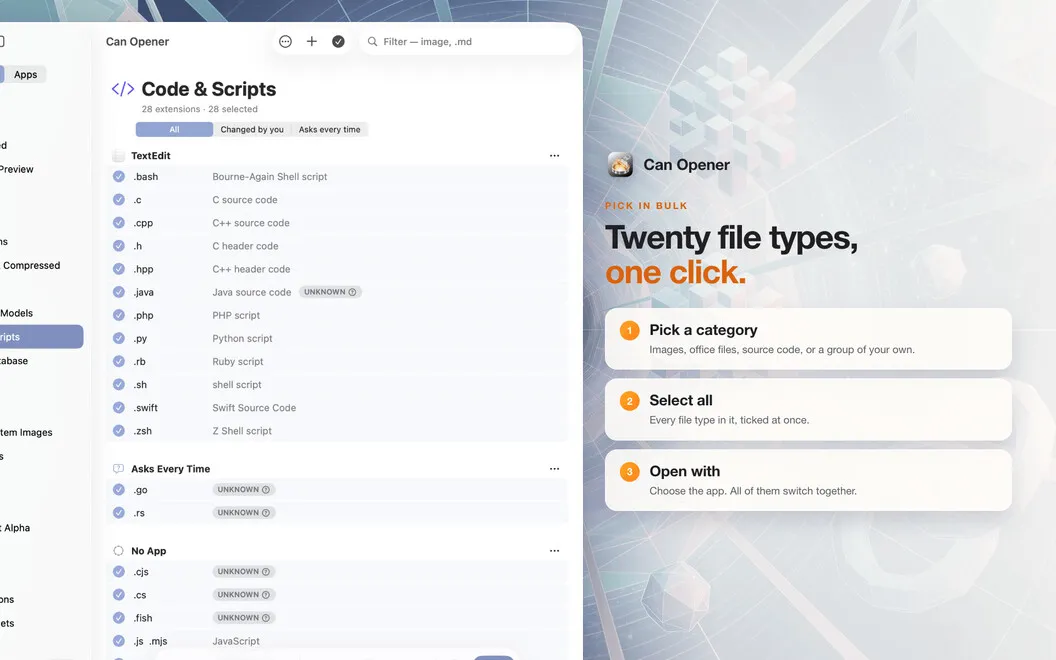1056x660 pixels.
Task: Click the info icon on .java UNKNOWN badge
Action: 352,292
